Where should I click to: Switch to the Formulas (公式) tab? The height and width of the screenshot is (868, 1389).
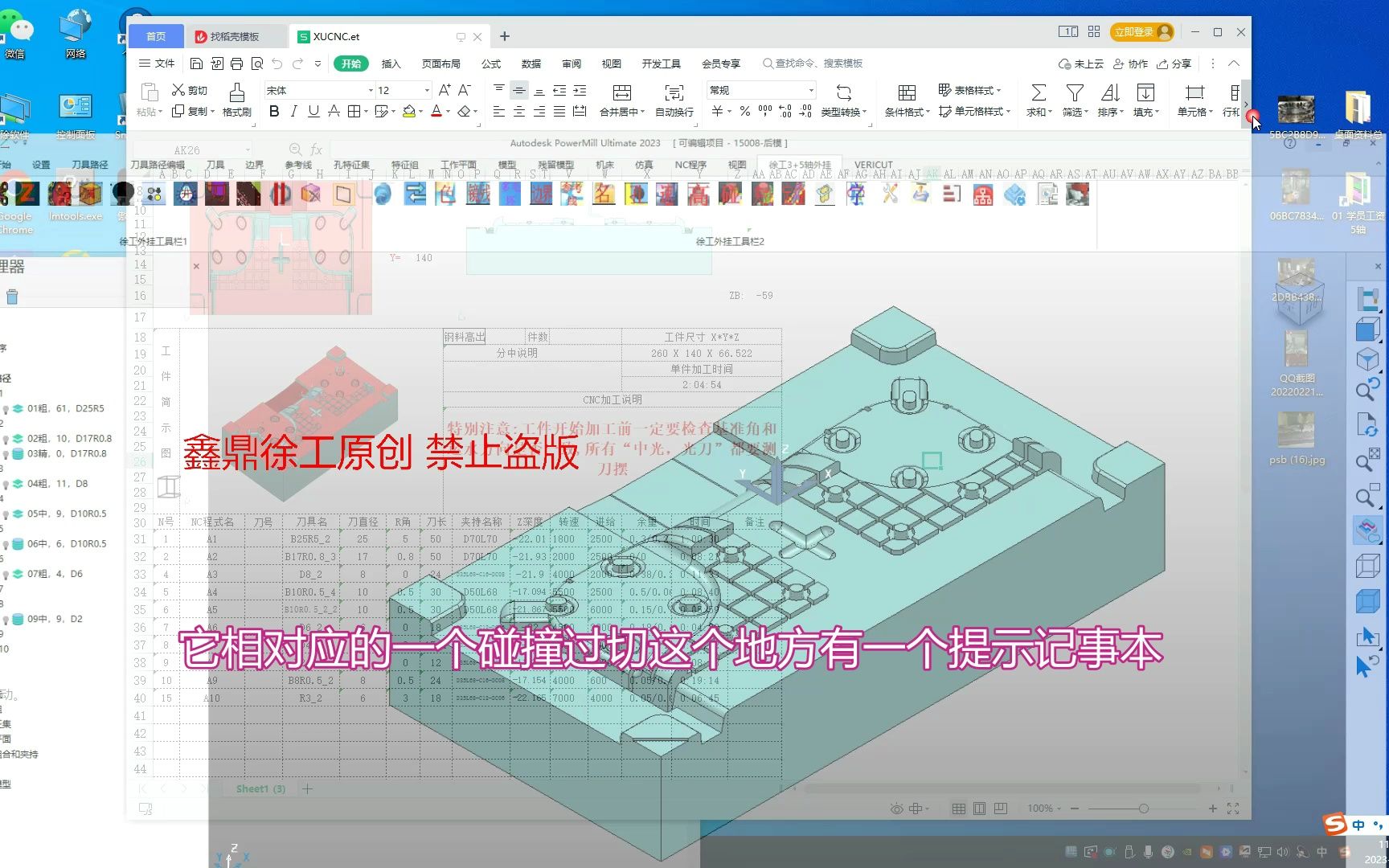pyautogui.click(x=491, y=63)
